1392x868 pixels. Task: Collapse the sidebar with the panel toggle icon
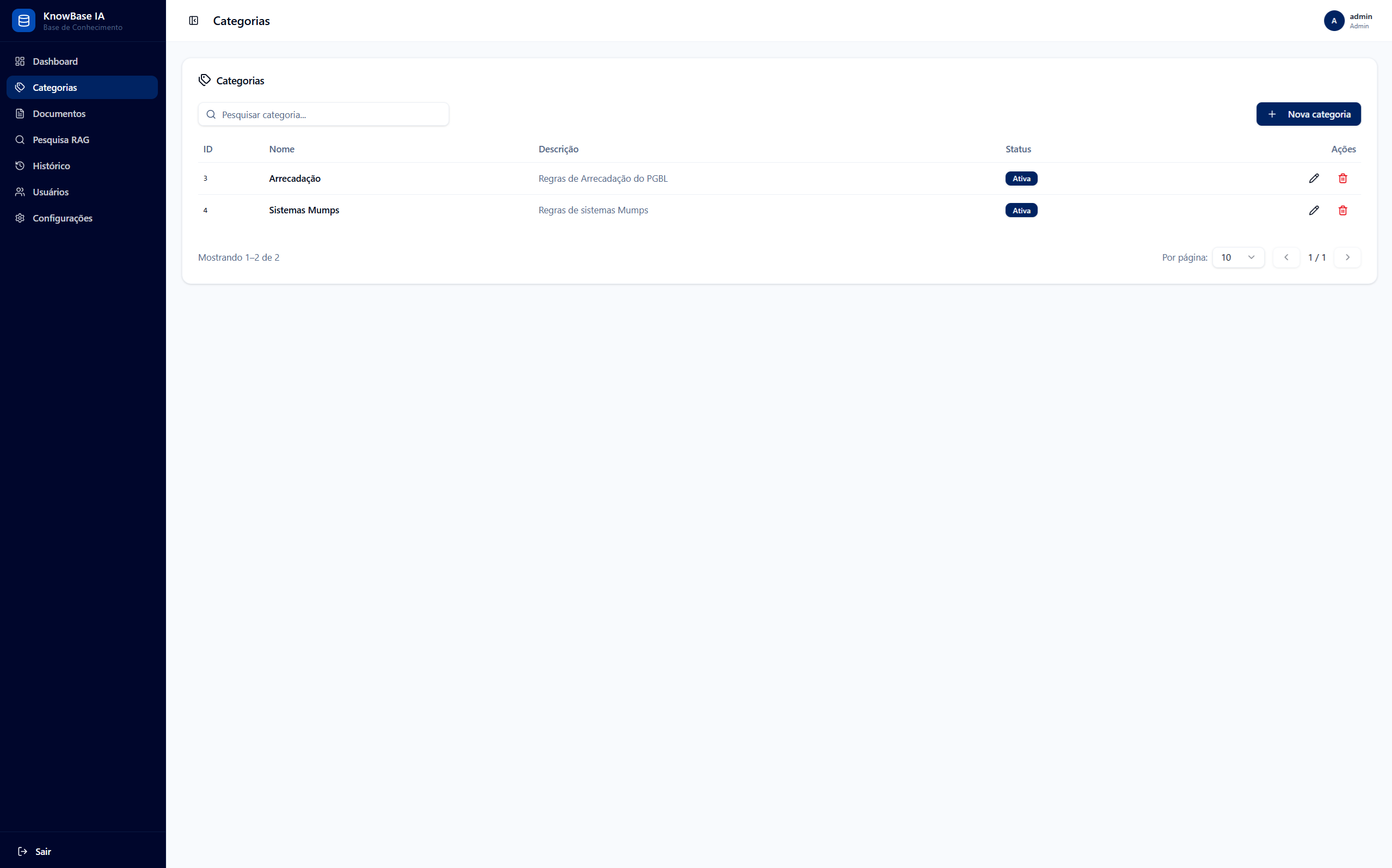[193, 21]
